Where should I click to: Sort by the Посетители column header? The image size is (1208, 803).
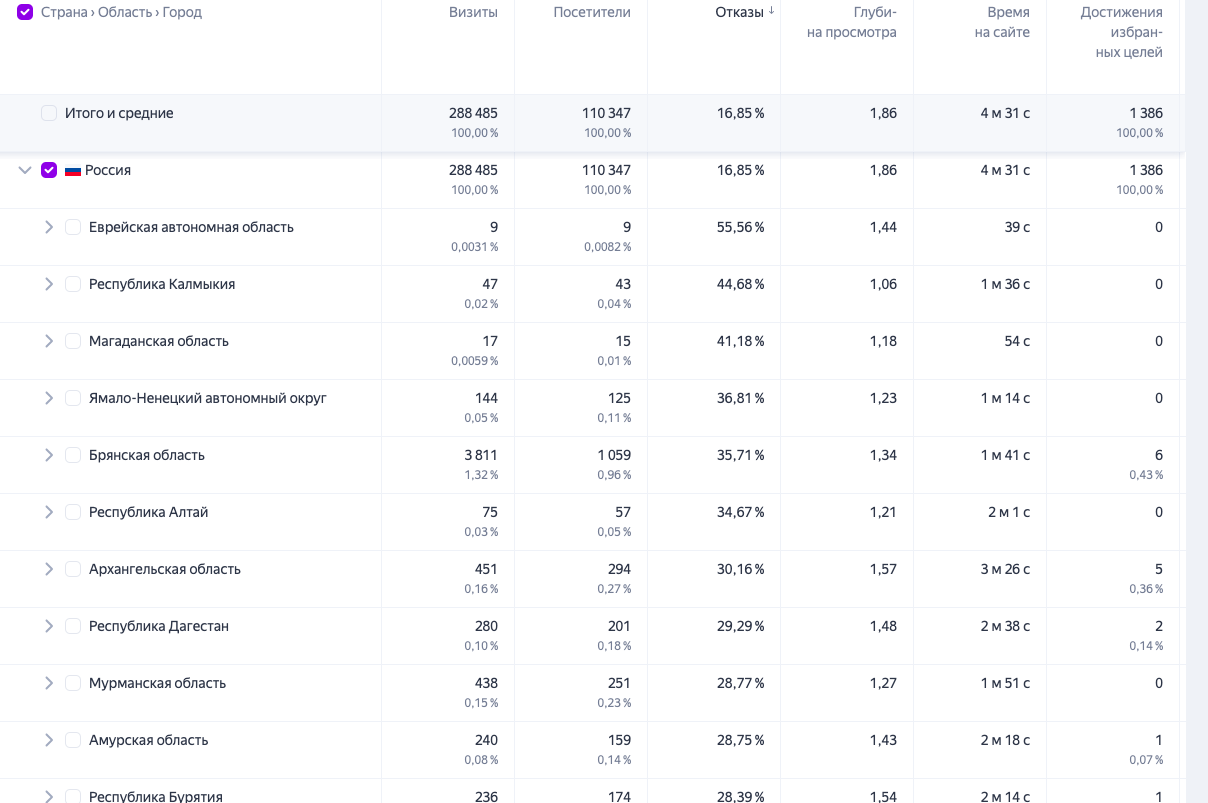(x=591, y=12)
